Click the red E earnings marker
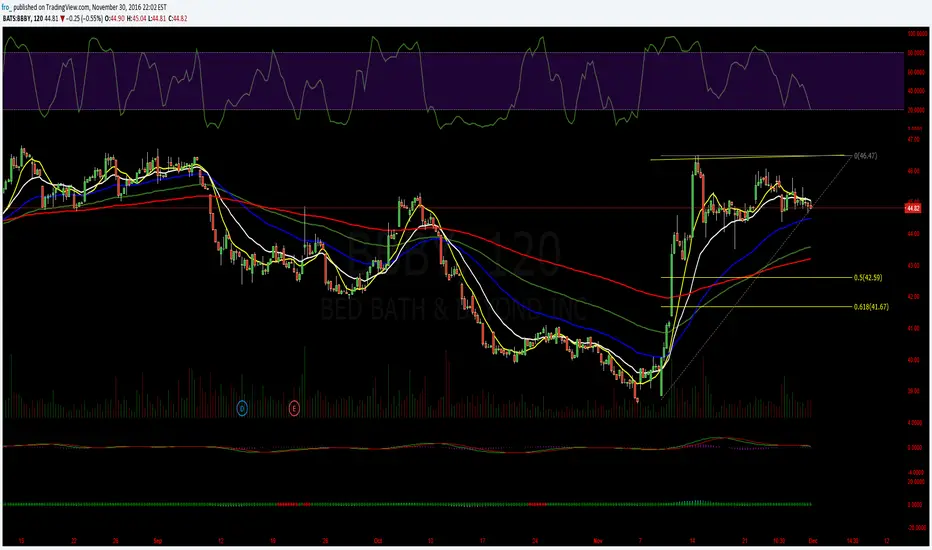This screenshot has height=550, width=932. (294, 408)
